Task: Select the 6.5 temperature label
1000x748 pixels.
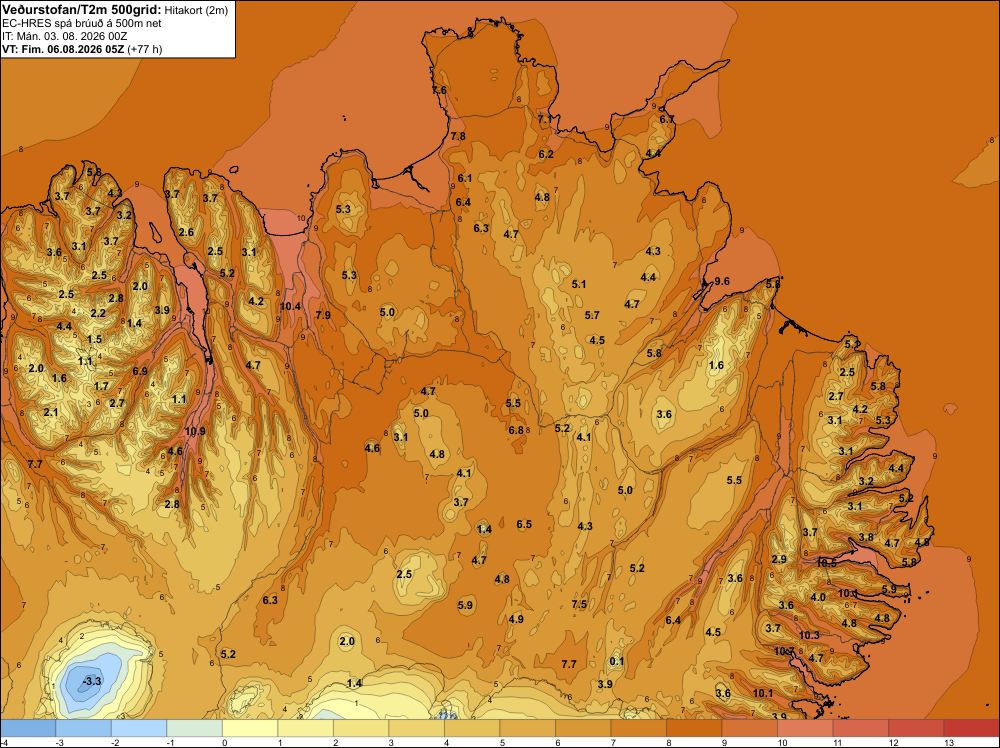Action: coord(524,524)
